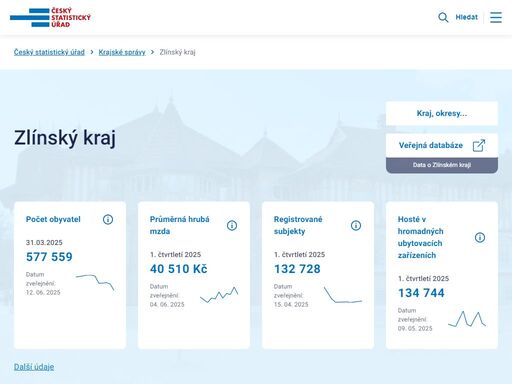Click registered subjects sparkline chart
512x384 pixels.
[x=343, y=295]
